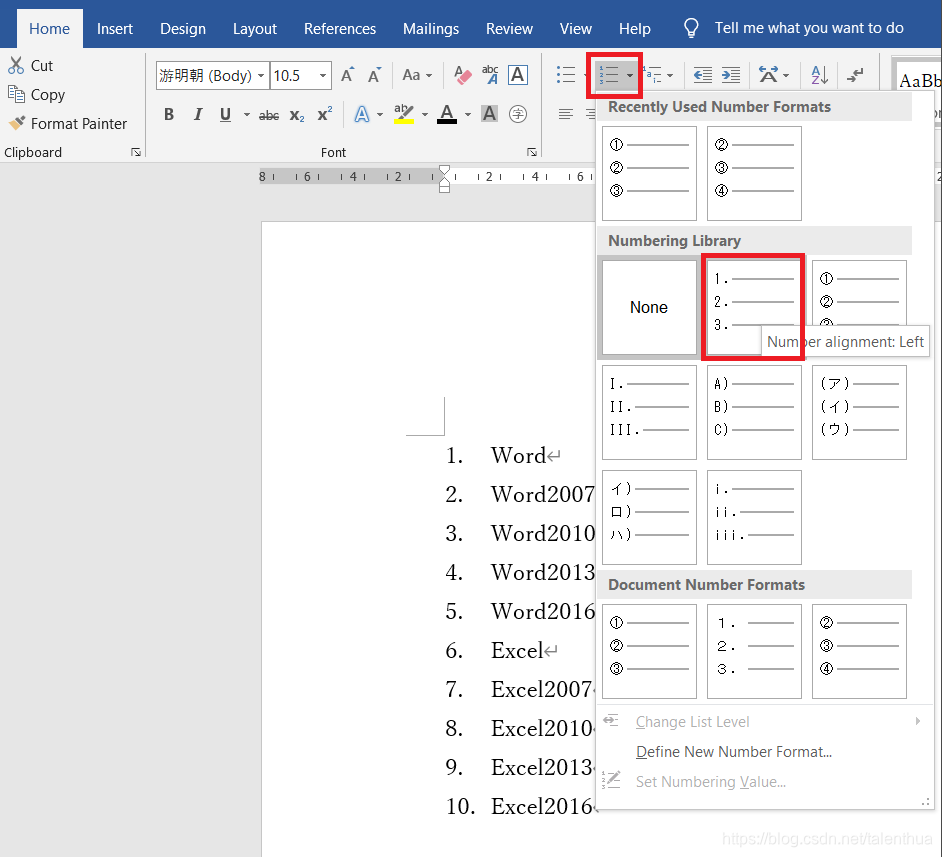Select the 1. 2. 3. format in Numbering Library
The image size is (942, 857).
tap(754, 307)
